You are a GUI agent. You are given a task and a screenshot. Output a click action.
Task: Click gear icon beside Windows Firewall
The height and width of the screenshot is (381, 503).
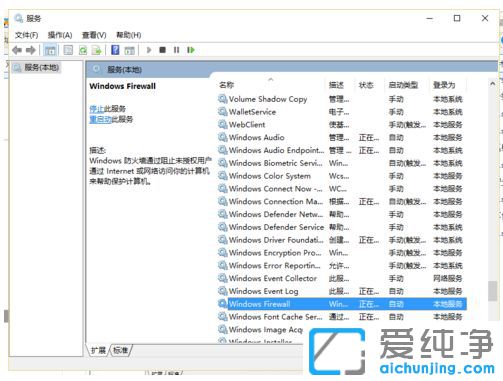(x=222, y=304)
